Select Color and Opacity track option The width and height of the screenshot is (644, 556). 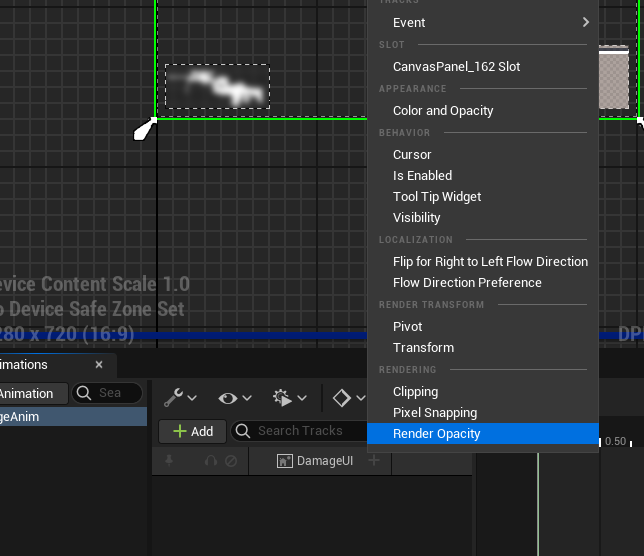click(483, 110)
